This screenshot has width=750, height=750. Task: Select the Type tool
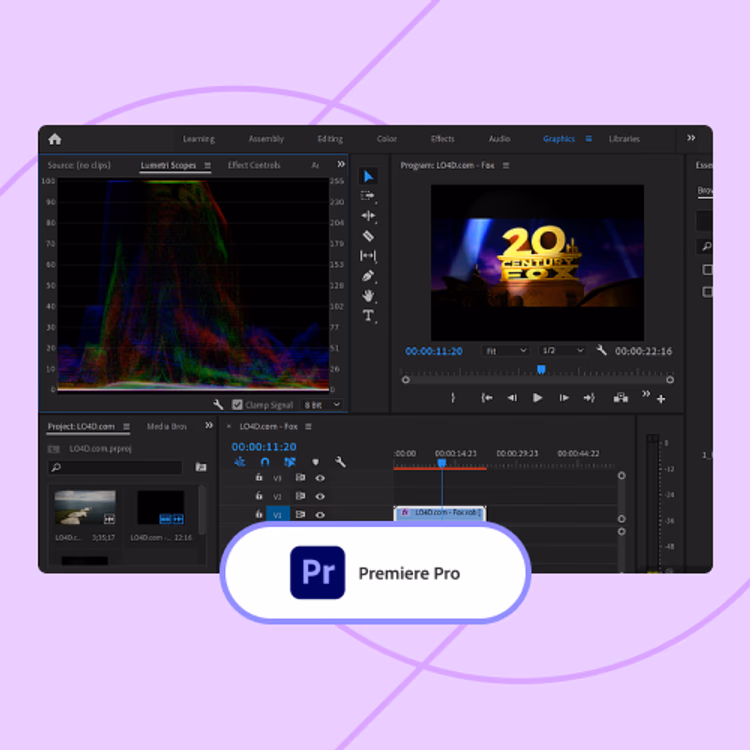pos(368,316)
